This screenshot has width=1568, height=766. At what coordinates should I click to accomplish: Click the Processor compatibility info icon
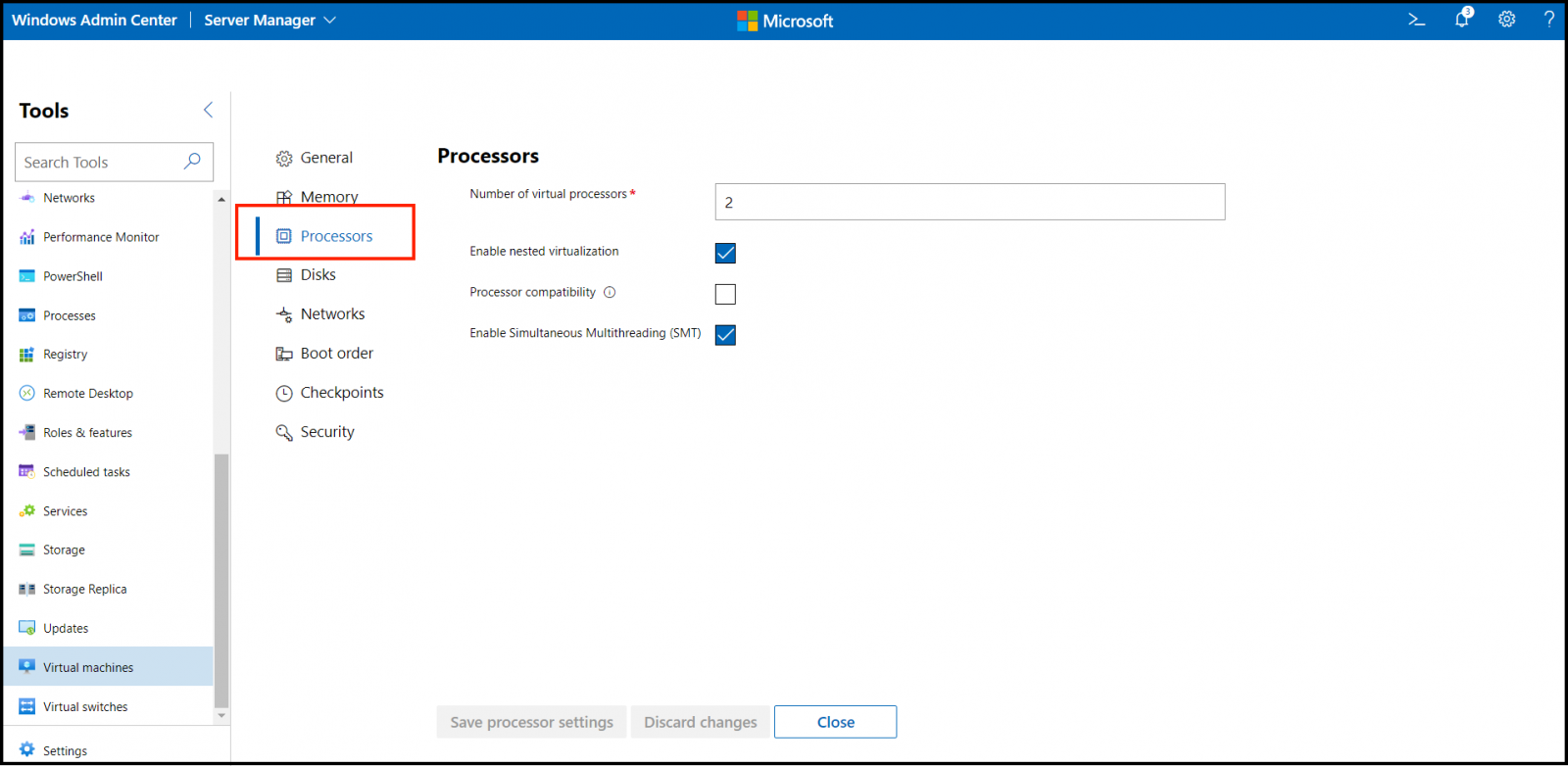pyautogui.click(x=610, y=292)
